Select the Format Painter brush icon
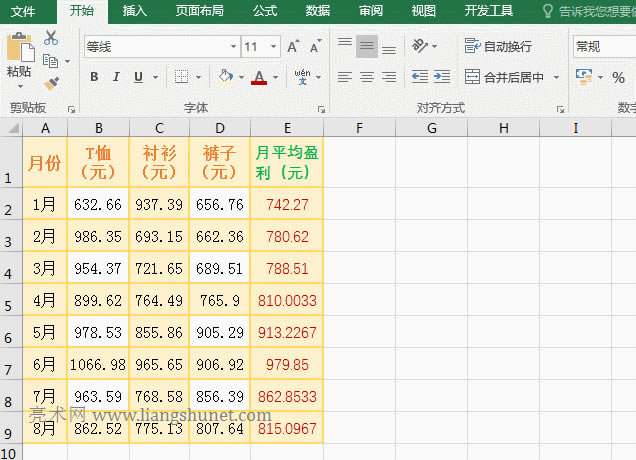This screenshot has height=460, width=636. [x=51, y=84]
